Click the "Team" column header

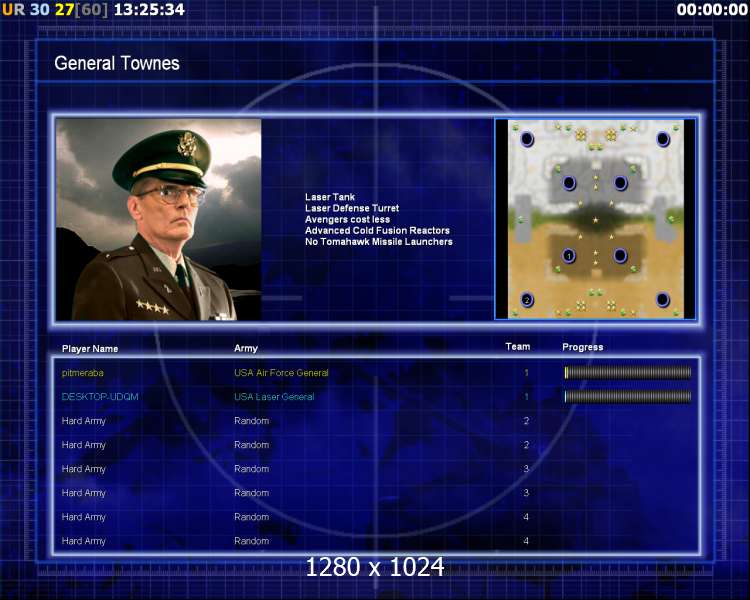click(518, 346)
